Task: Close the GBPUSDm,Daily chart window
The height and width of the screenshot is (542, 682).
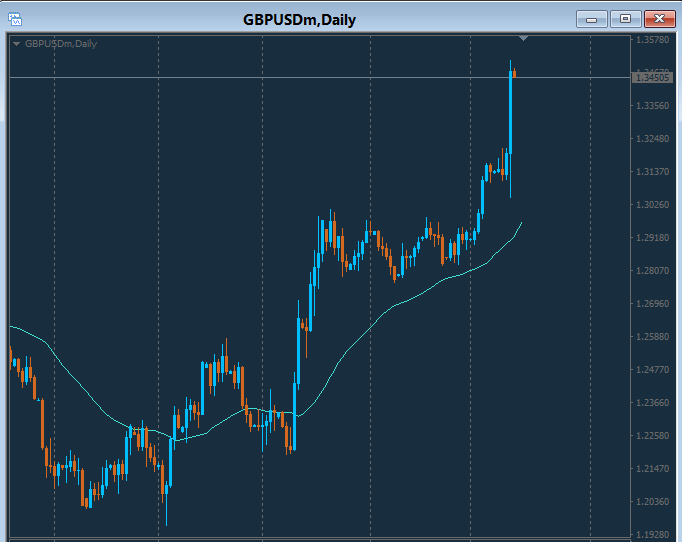Action: (x=660, y=19)
